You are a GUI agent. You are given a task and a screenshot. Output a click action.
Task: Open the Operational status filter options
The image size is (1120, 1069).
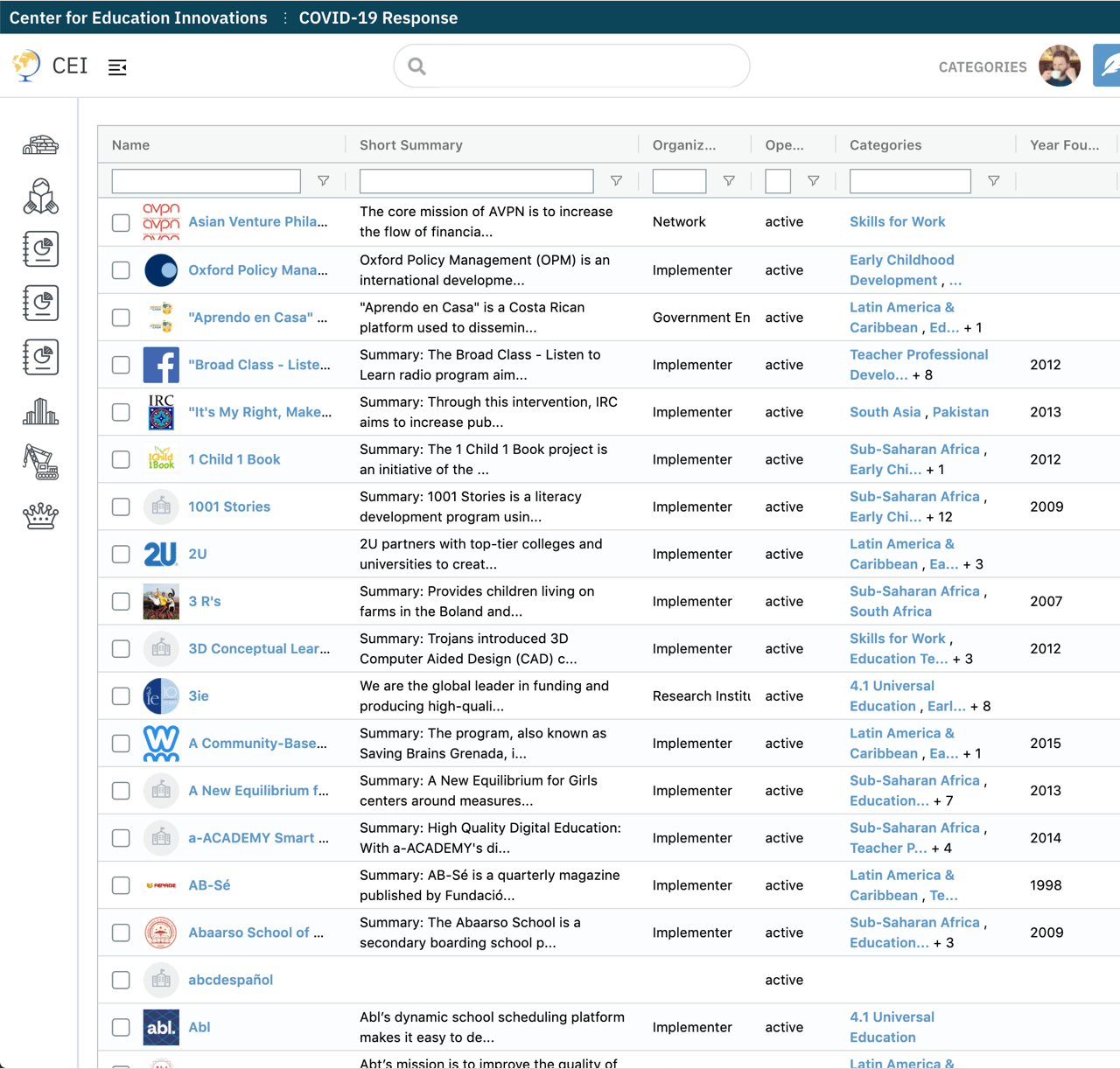pyautogui.click(x=814, y=181)
